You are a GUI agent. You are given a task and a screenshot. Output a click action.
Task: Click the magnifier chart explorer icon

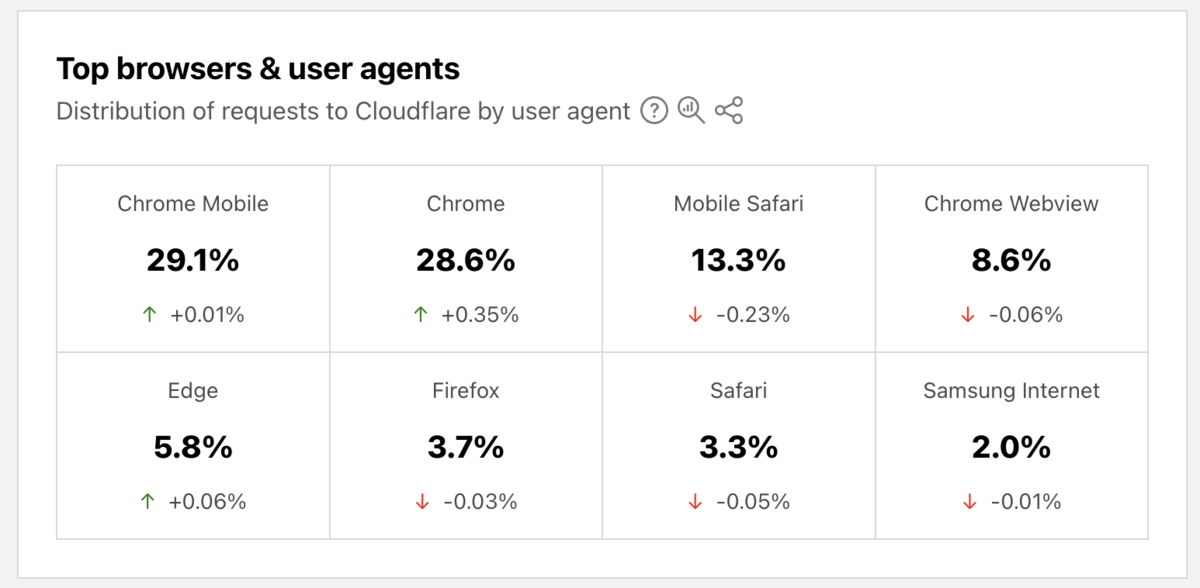691,110
